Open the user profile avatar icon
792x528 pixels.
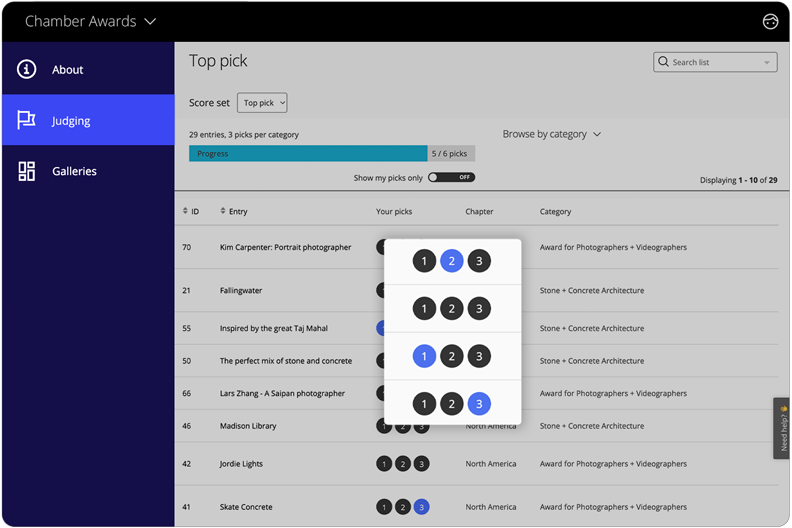(x=770, y=21)
